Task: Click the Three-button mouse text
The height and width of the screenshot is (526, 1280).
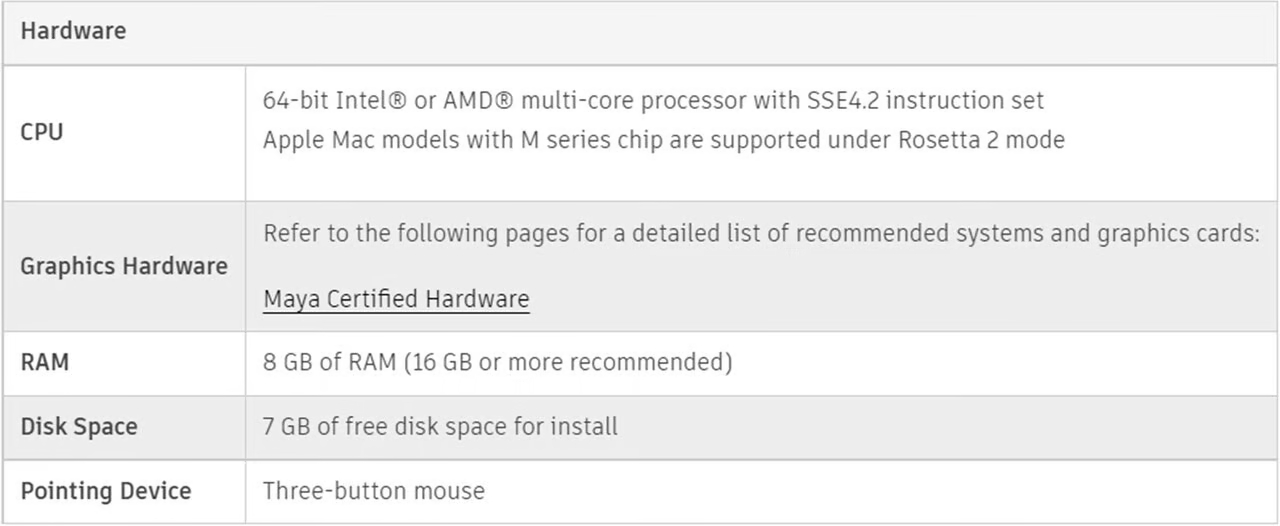Action: pyautogui.click(x=374, y=491)
